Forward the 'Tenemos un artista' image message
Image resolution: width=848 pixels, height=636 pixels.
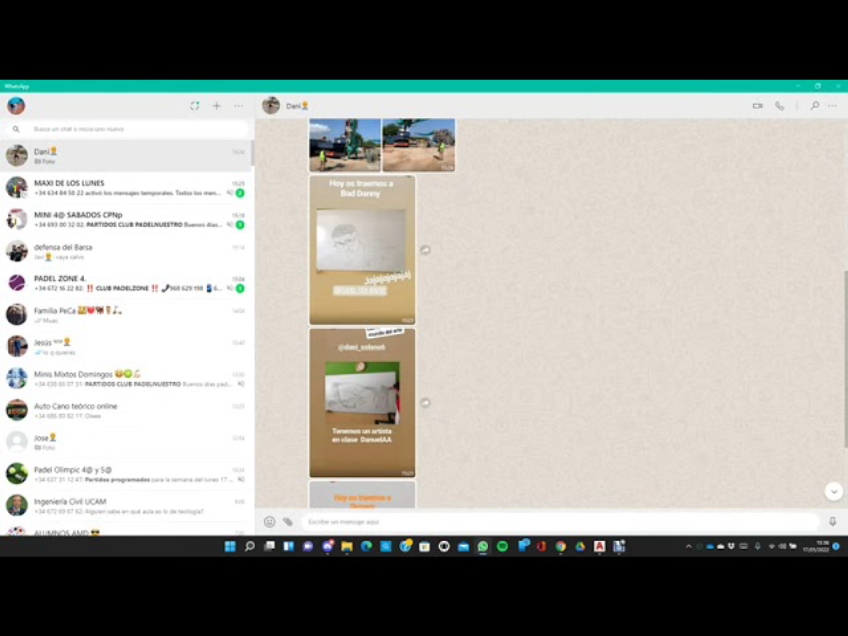point(426,403)
